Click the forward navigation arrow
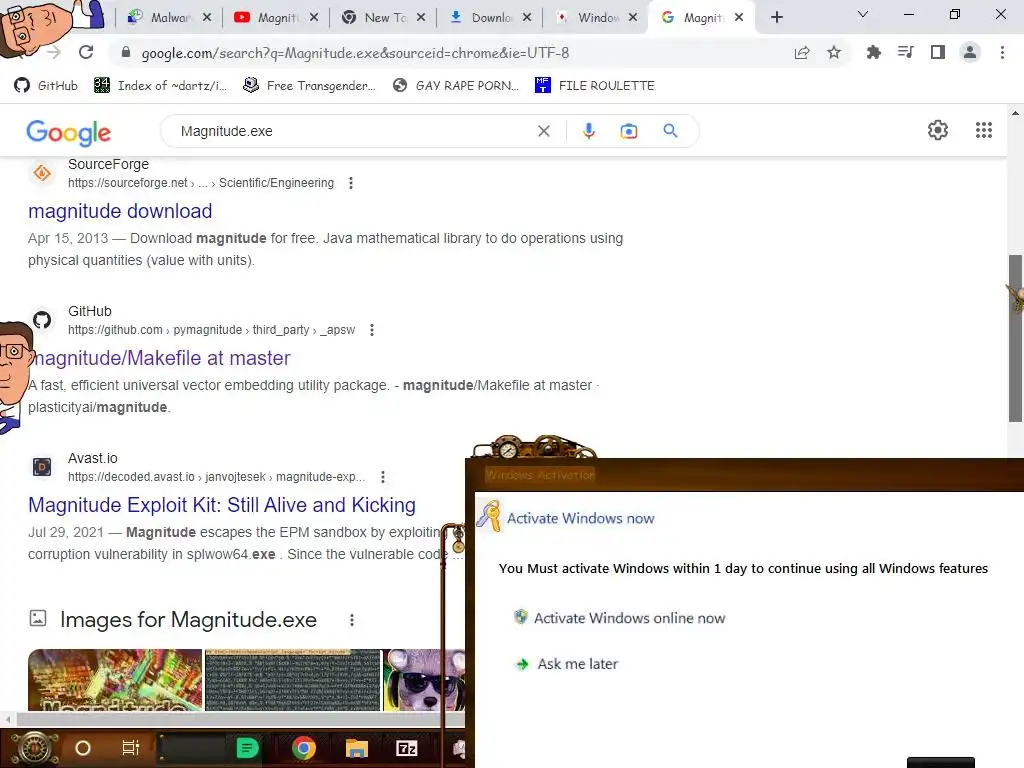The image size is (1024, 768). click(54, 52)
